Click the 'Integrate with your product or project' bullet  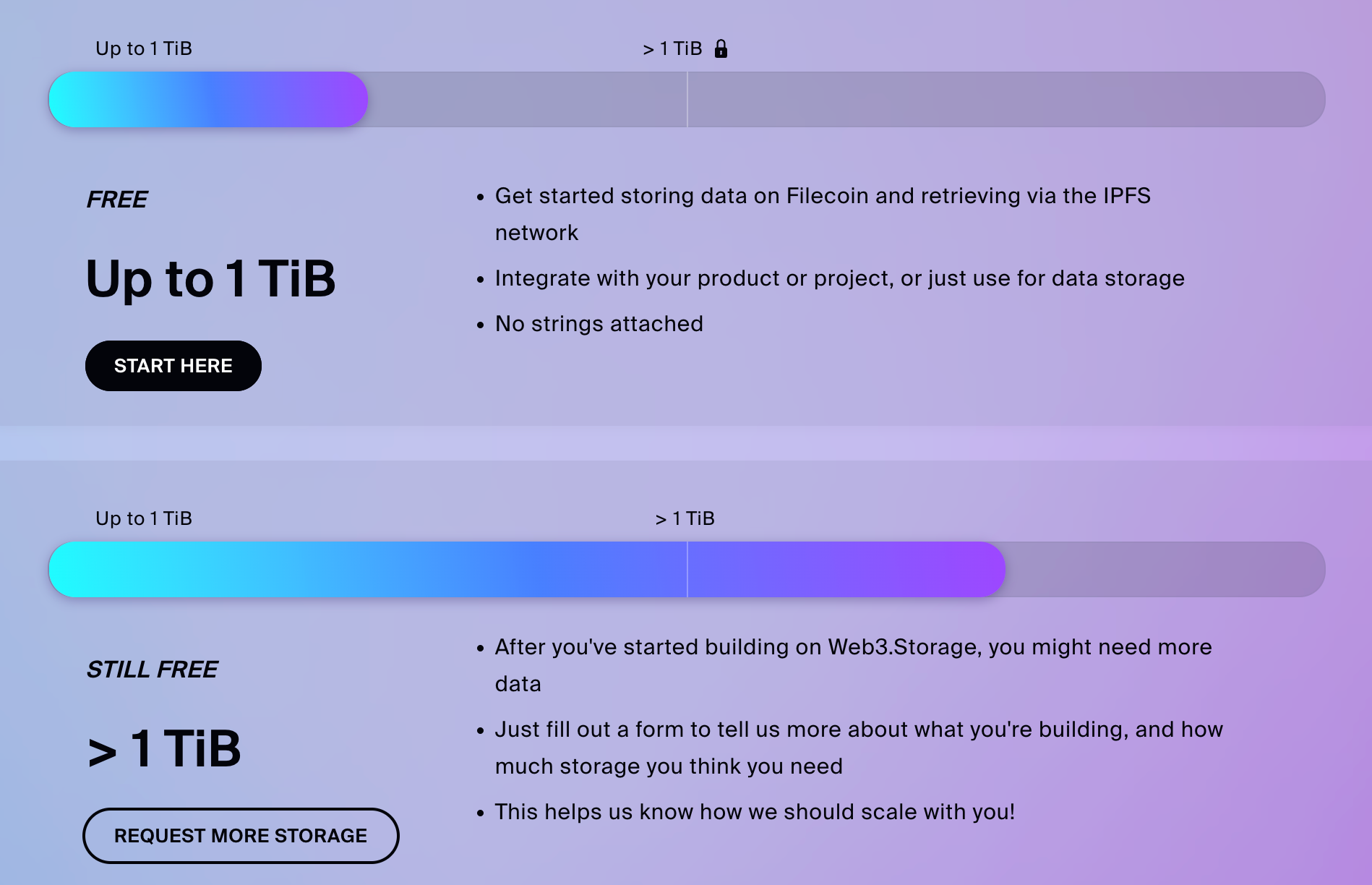[x=839, y=278]
